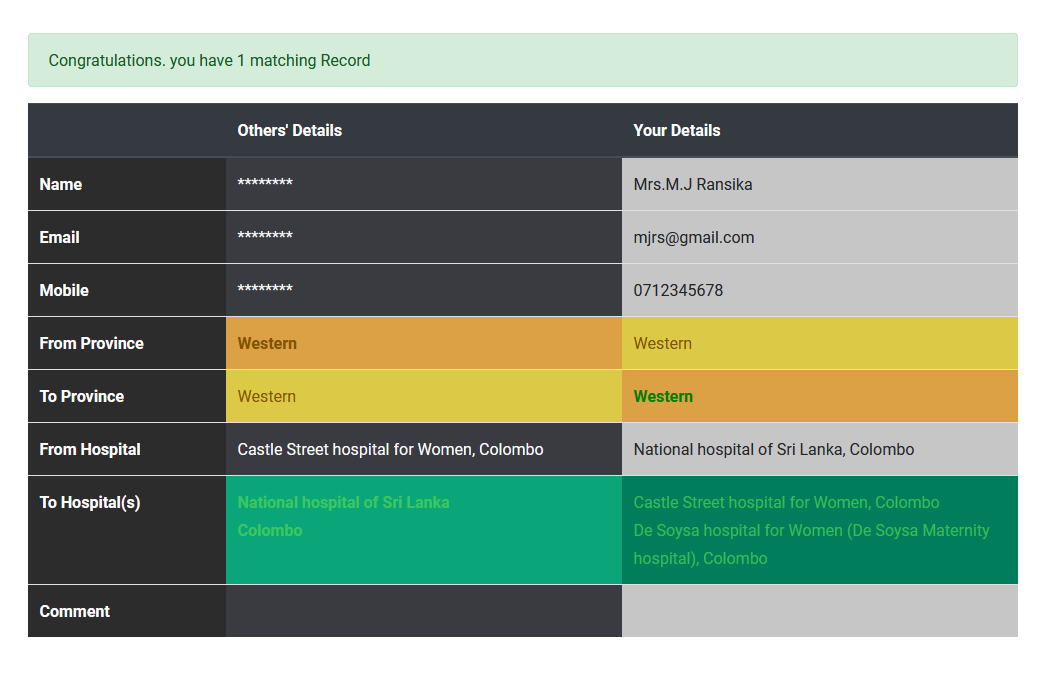
Task: Click the masked name under Others' Details
Action: click(x=265, y=184)
